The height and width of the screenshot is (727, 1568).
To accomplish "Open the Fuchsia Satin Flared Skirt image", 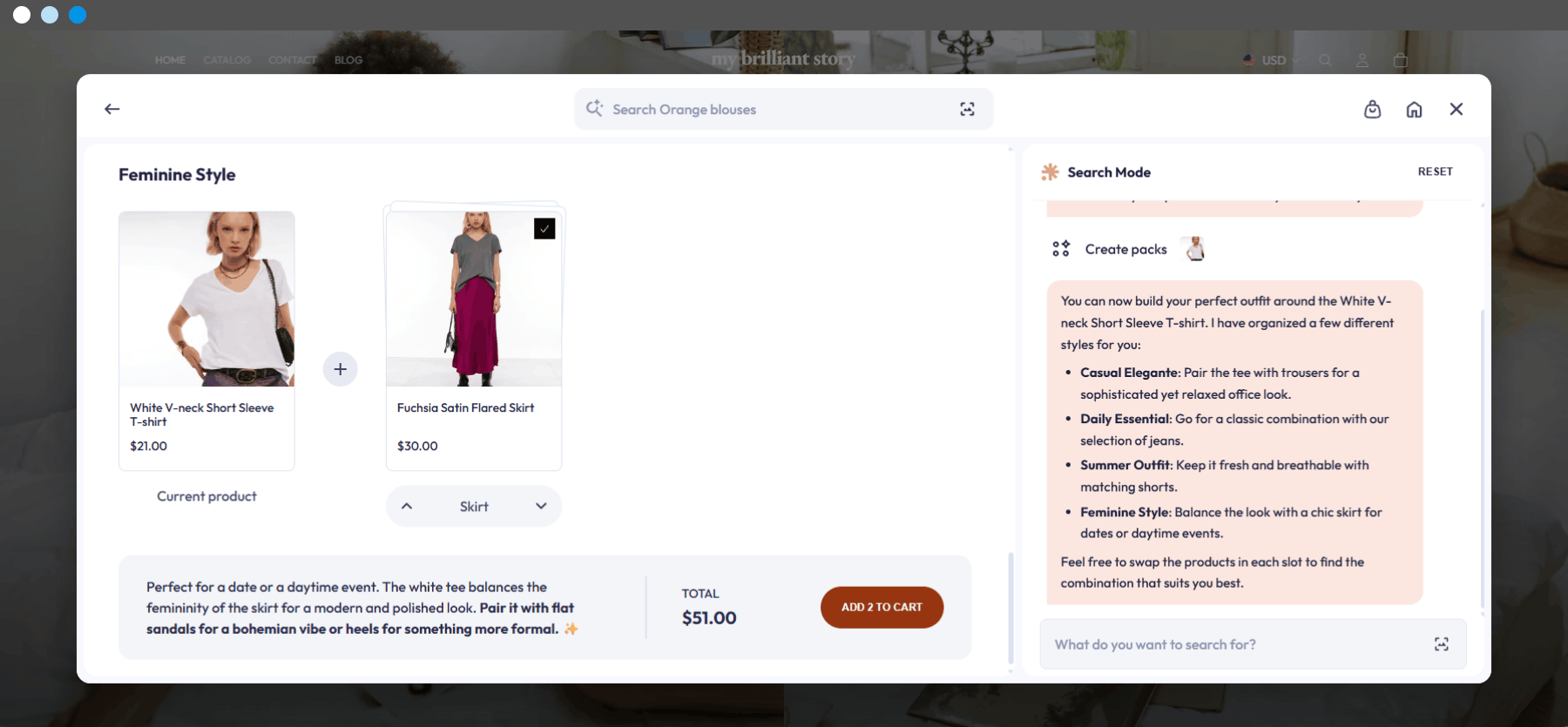I will pos(474,299).
